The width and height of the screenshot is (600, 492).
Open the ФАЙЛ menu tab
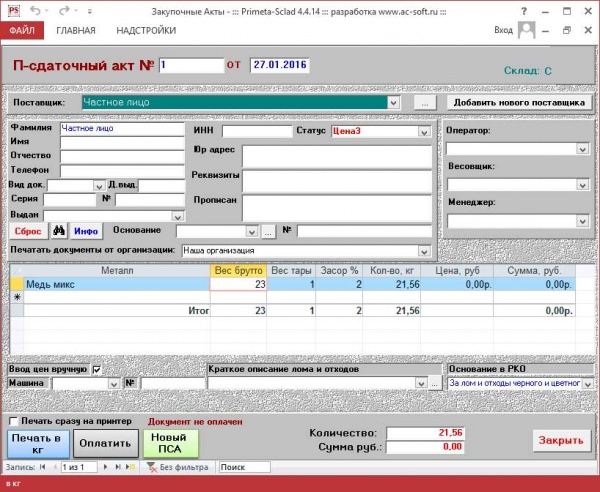23,31
